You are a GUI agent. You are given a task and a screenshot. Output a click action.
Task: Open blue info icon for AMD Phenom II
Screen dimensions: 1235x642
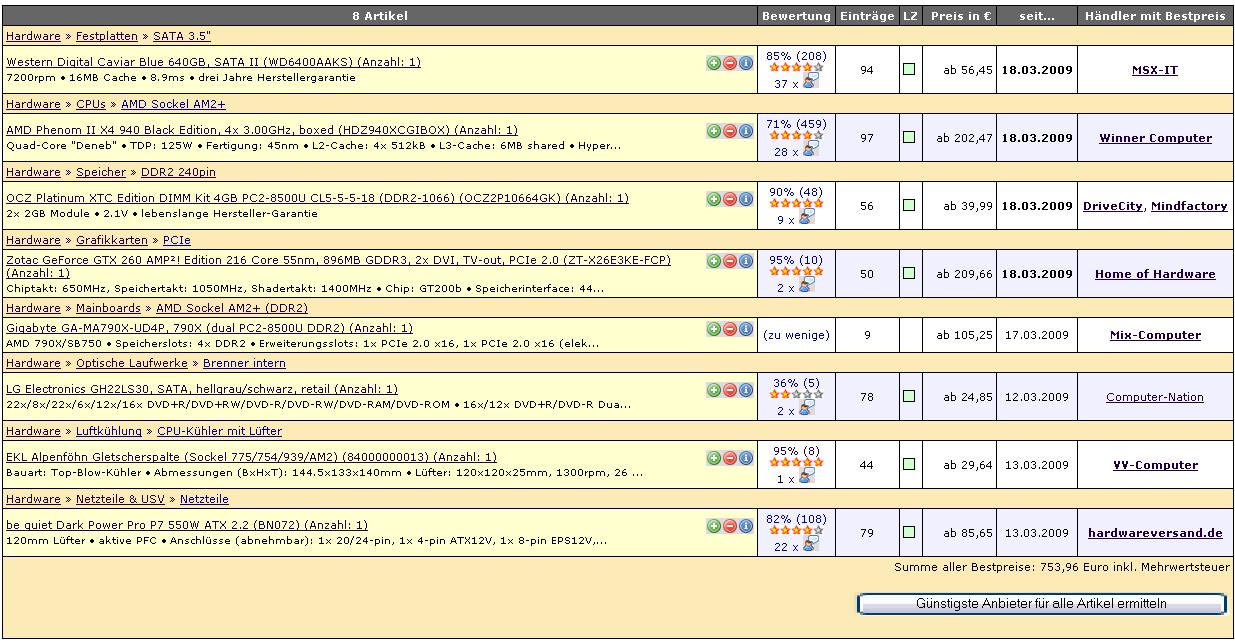(745, 131)
